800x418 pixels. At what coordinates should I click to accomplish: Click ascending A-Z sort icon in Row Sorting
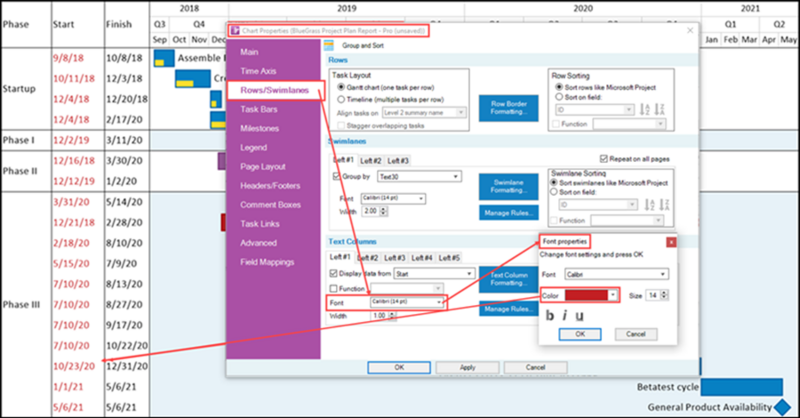tap(645, 109)
